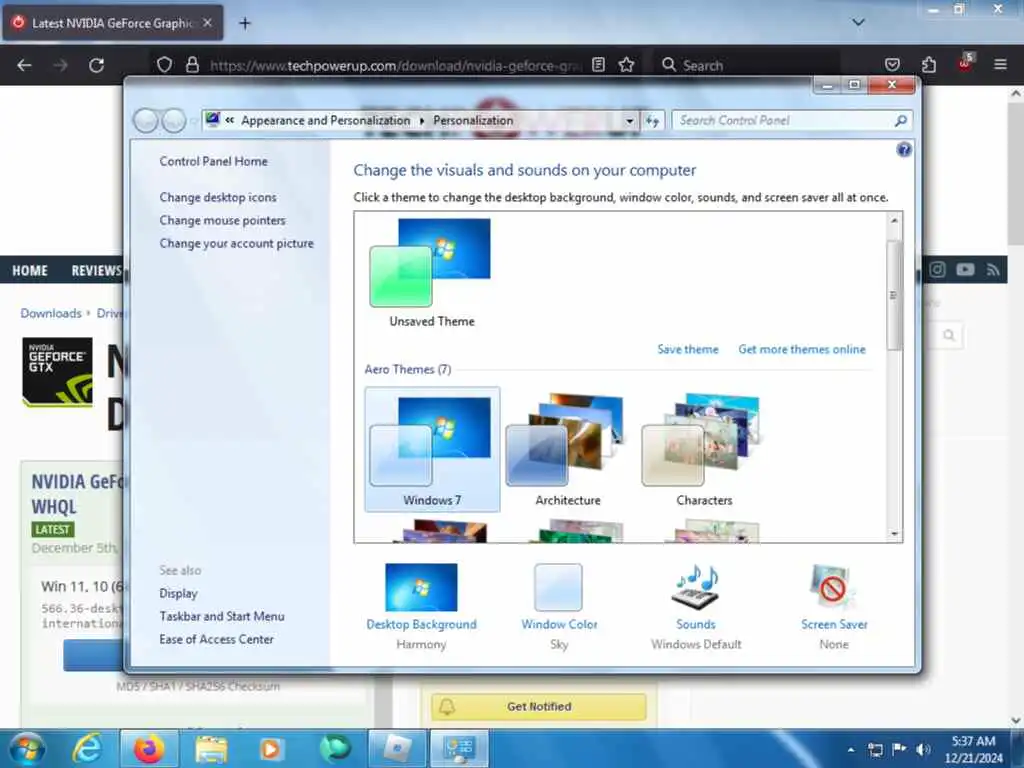1024x768 pixels.
Task: Launch Internet Explorer from taskbar
Action: point(87,749)
